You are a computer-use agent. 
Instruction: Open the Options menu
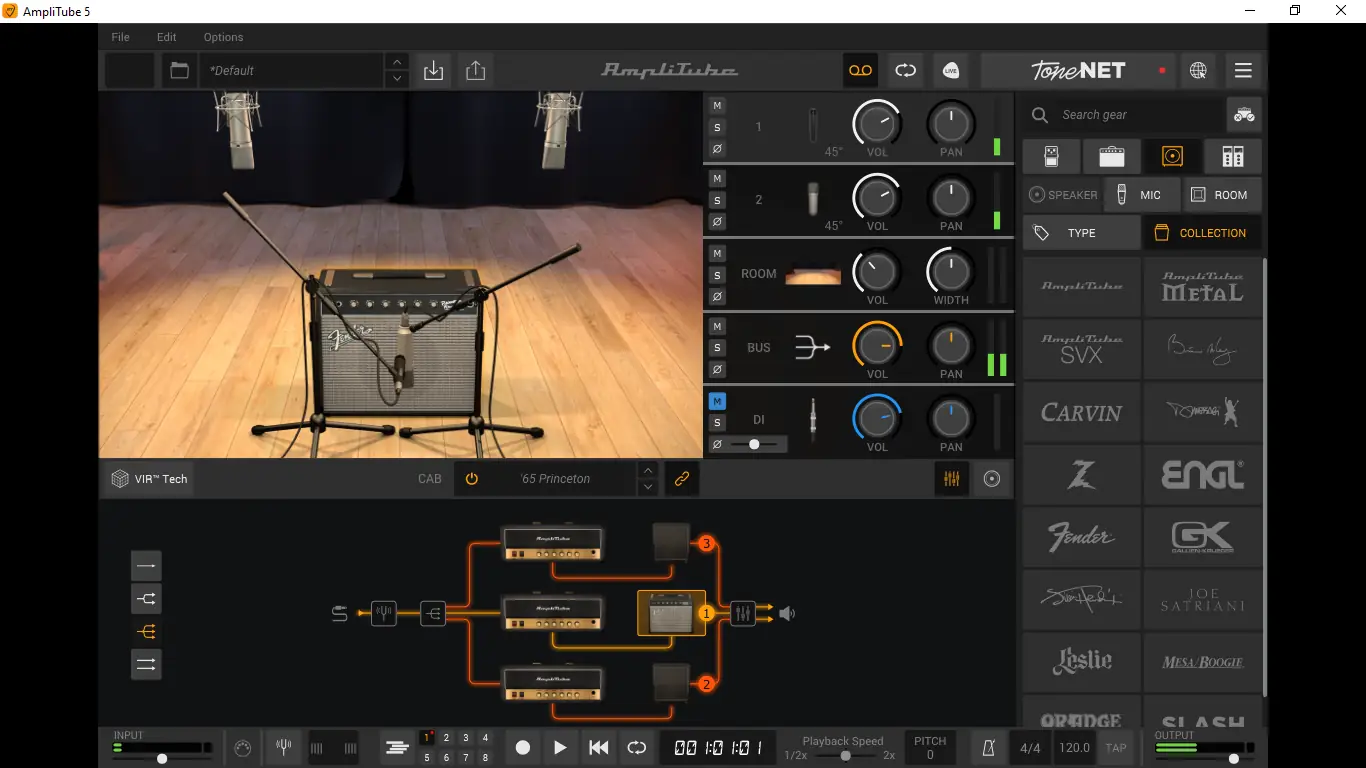(x=223, y=37)
